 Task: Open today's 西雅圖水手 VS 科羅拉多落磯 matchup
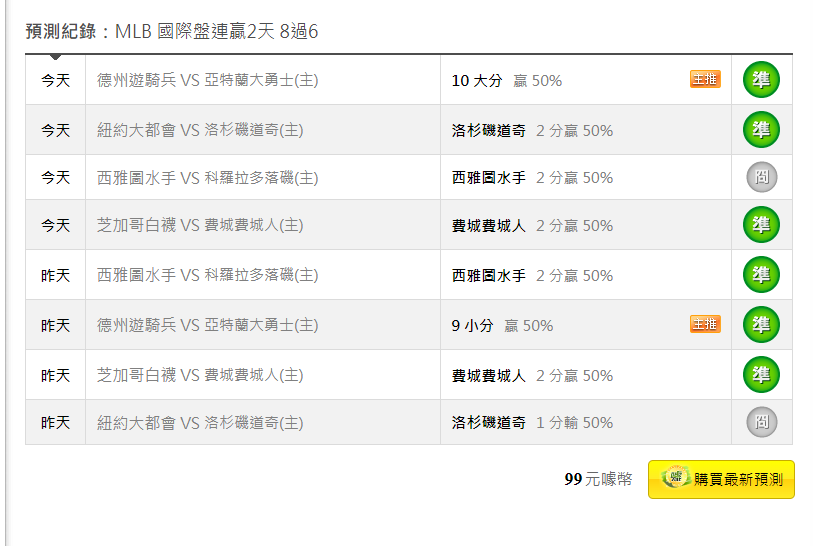tap(207, 178)
